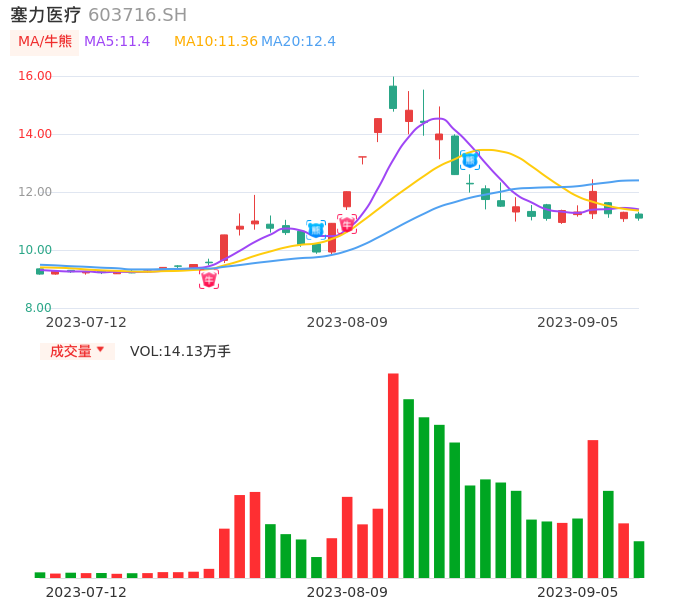Click 2023-08-09 date under volume chart
The image size is (686, 606).
pos(347,592)
